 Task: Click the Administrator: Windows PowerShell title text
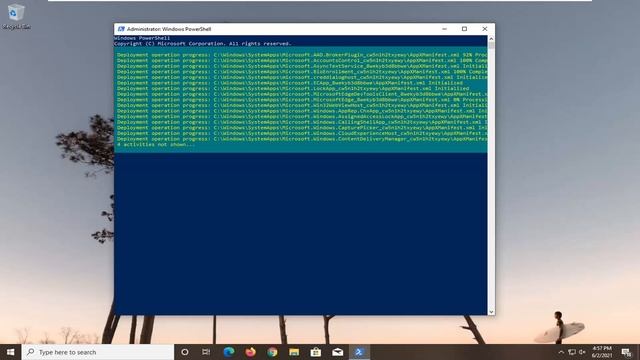point(169,29)
